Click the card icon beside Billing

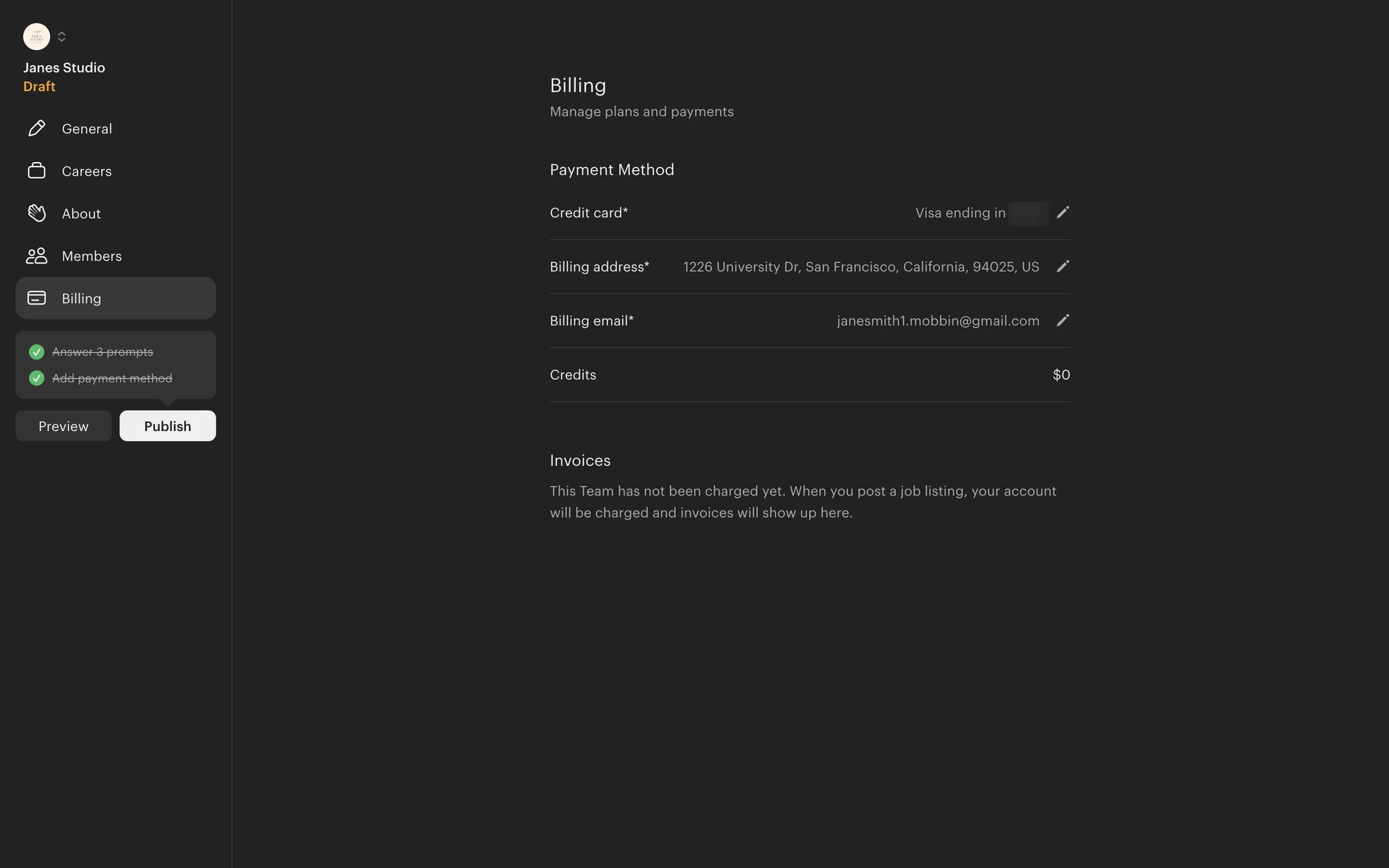[x=36, y=298]
